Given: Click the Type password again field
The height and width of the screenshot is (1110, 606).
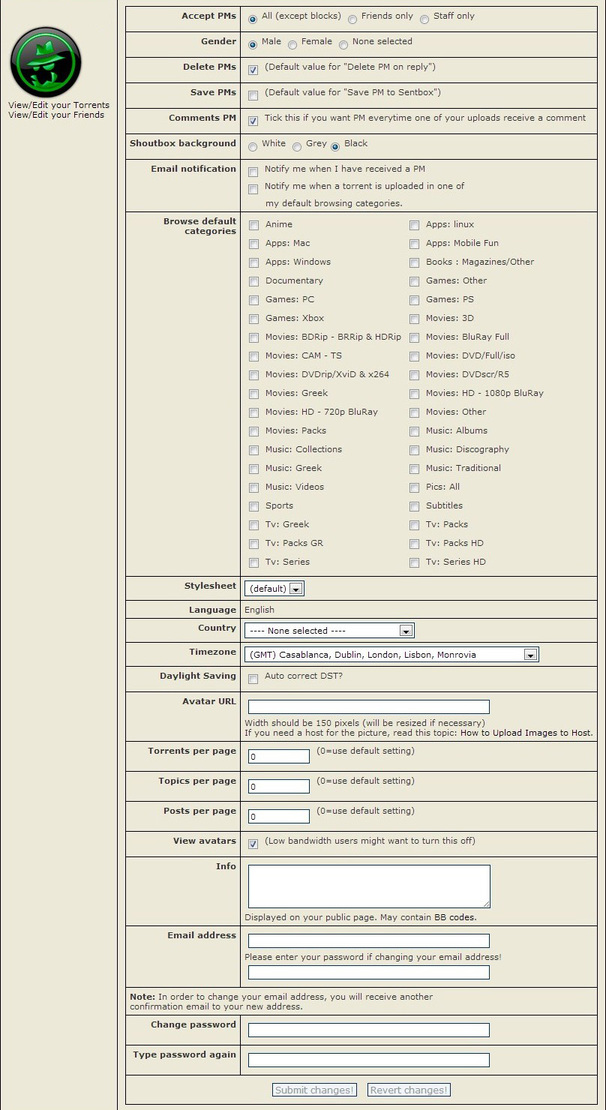Looking at the screenshot, I should pyautogui.click(x=369, y=1060).
